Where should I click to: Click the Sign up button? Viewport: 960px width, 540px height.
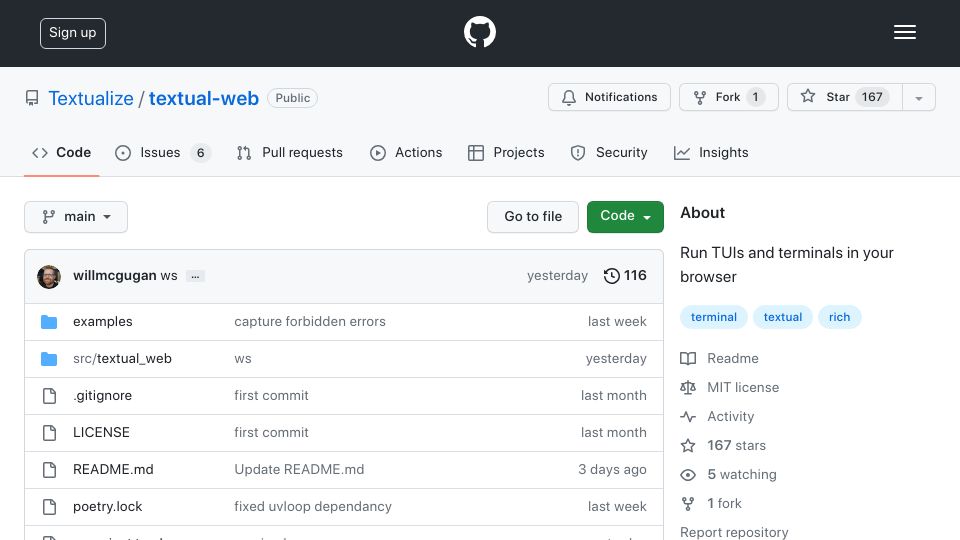[73, 33]
